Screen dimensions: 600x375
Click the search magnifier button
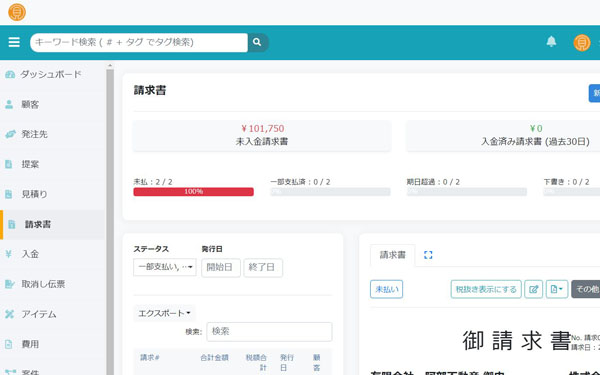coord(257,42)
